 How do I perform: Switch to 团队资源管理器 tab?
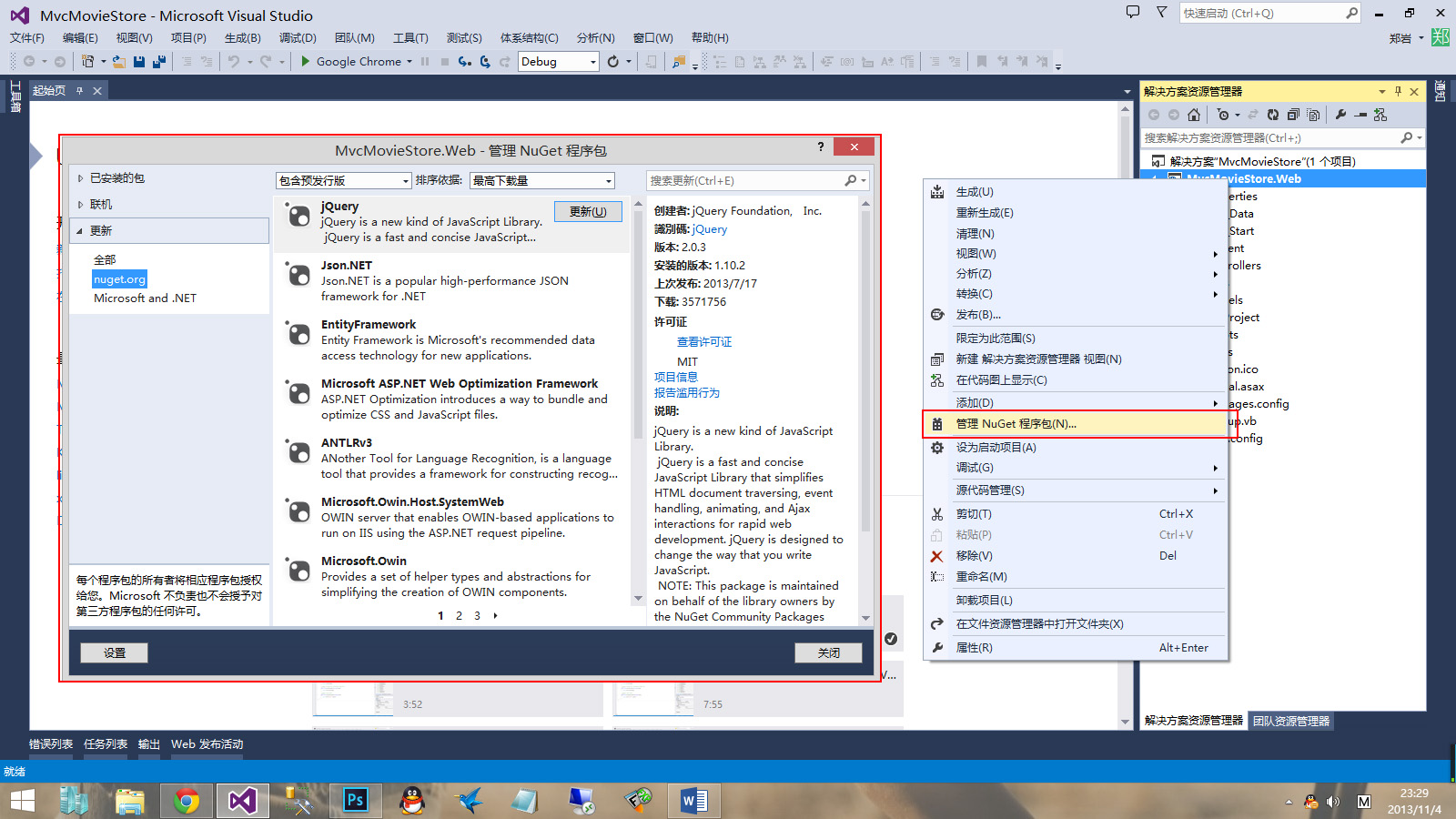click(1291, 721)
